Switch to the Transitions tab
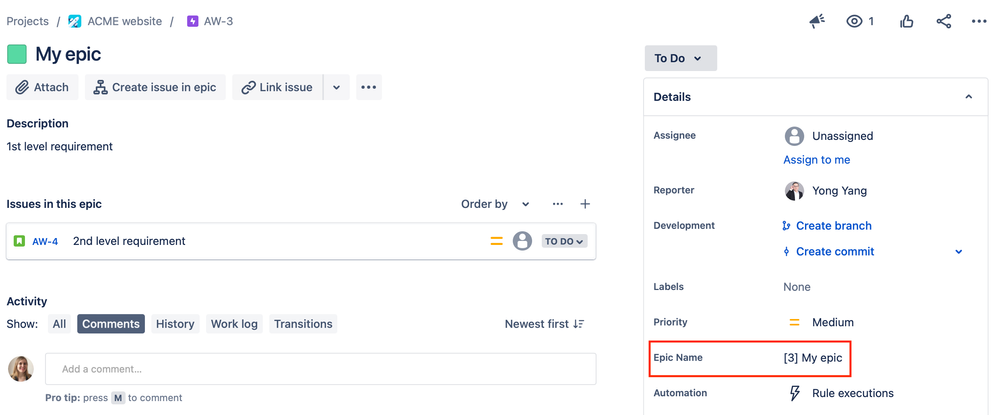 (303, 324)
